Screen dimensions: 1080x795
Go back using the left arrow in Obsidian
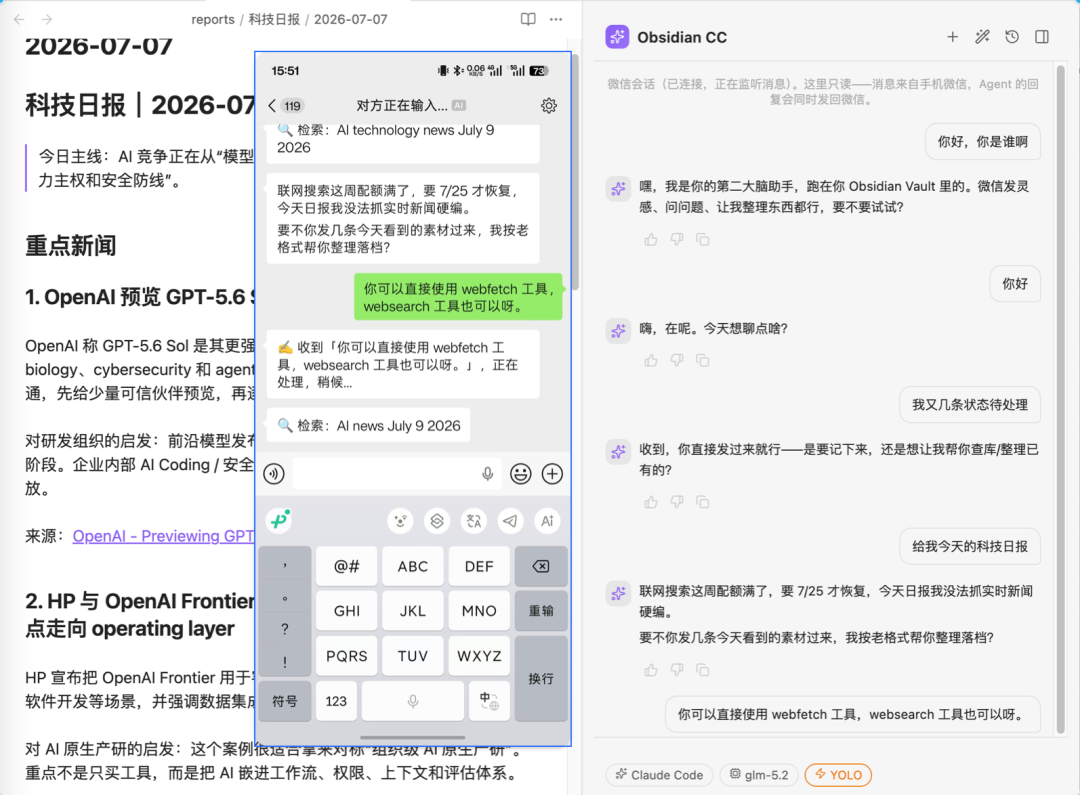click(x=19, y=19)
